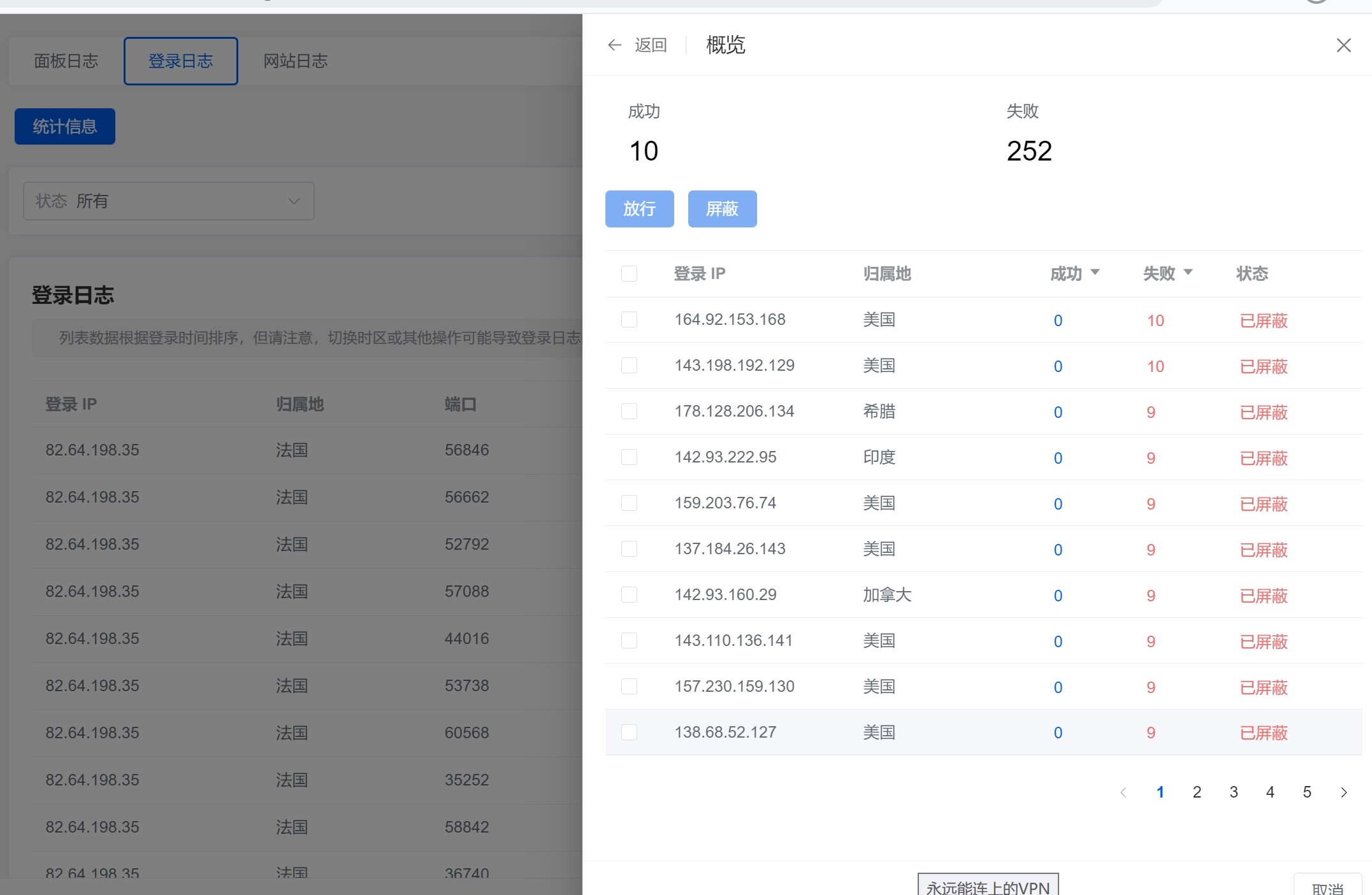
Task: Click port 56662 in login log table
Action: (467, 498)
